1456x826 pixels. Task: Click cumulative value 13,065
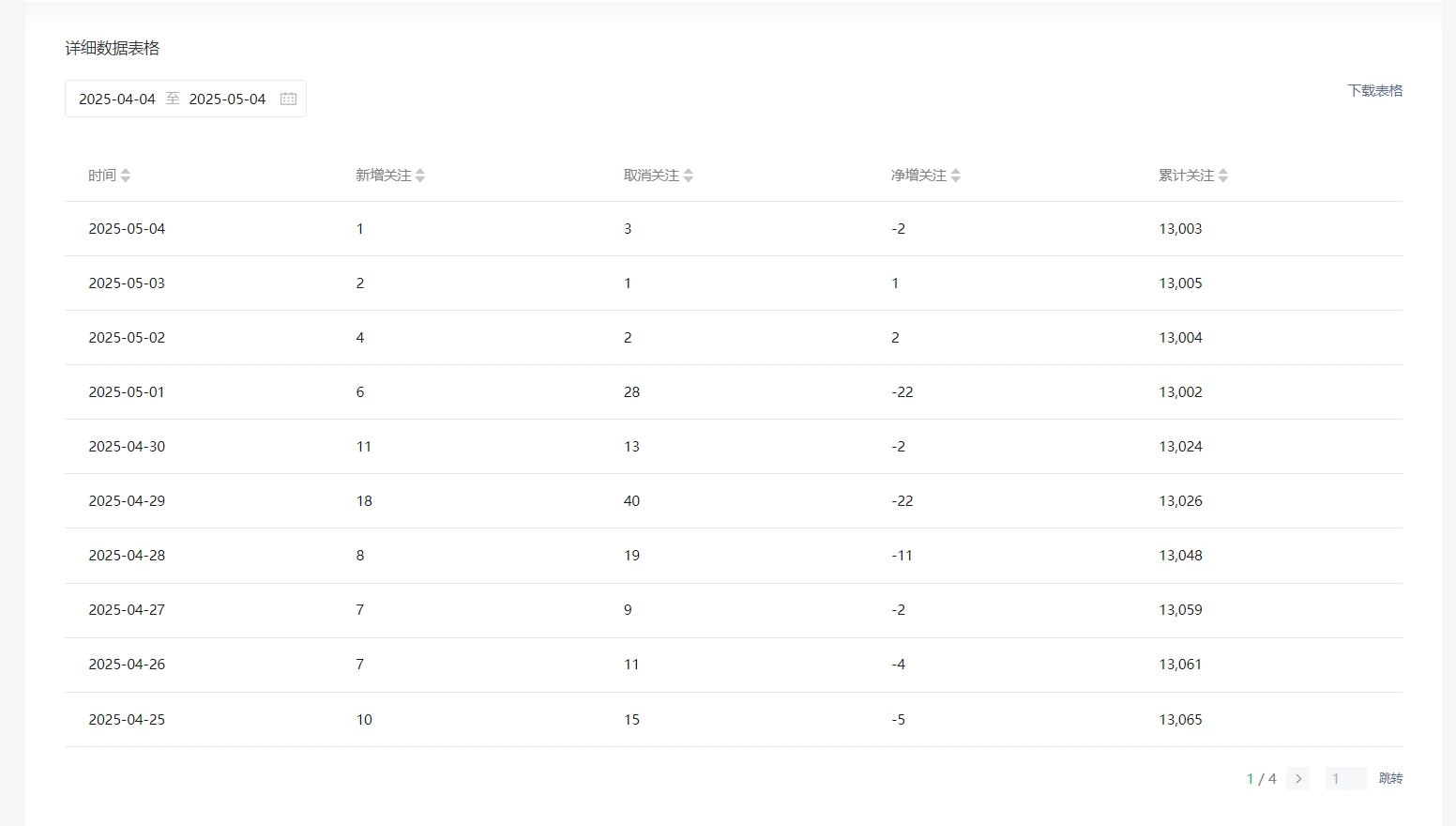1180,720
